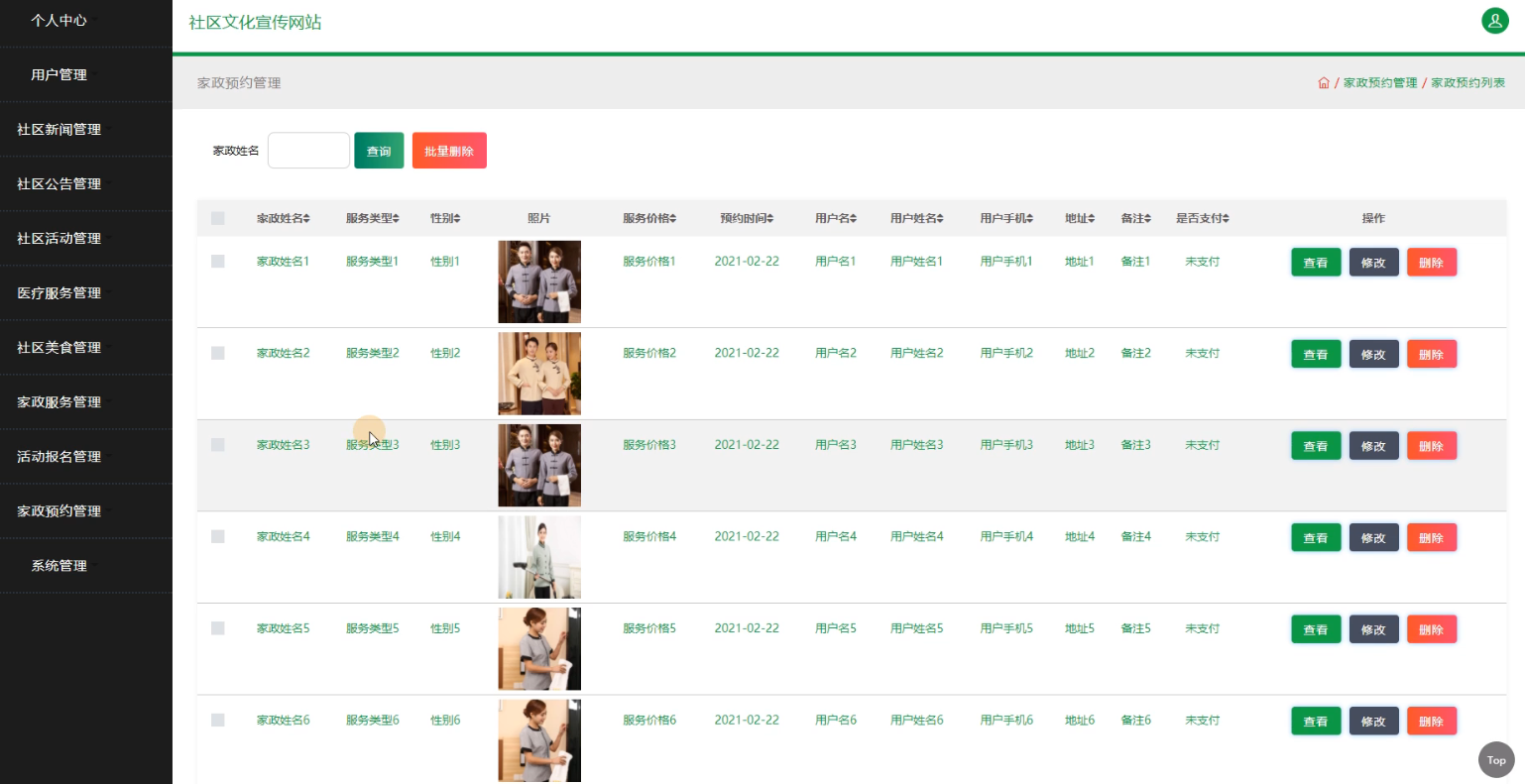The image size is (1525, 784).
Task: Click 删除 for 家政姓名1 row
Action: (1431, 263)
